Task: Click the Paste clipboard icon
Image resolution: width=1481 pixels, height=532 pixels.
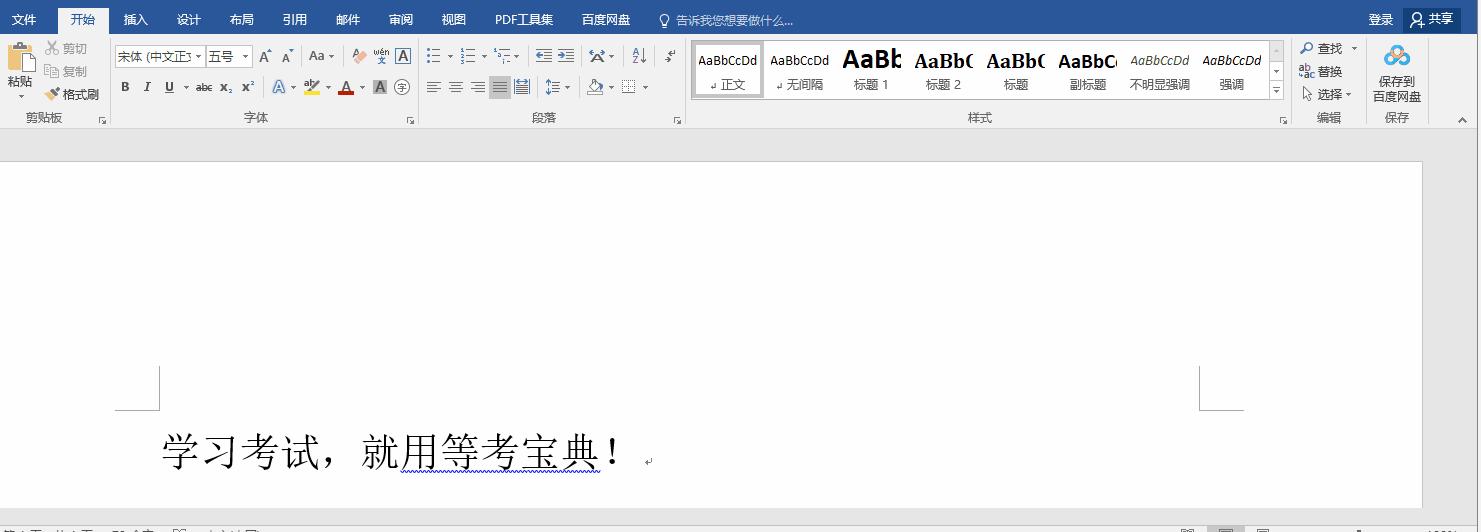Action: [x=20, y=57]
